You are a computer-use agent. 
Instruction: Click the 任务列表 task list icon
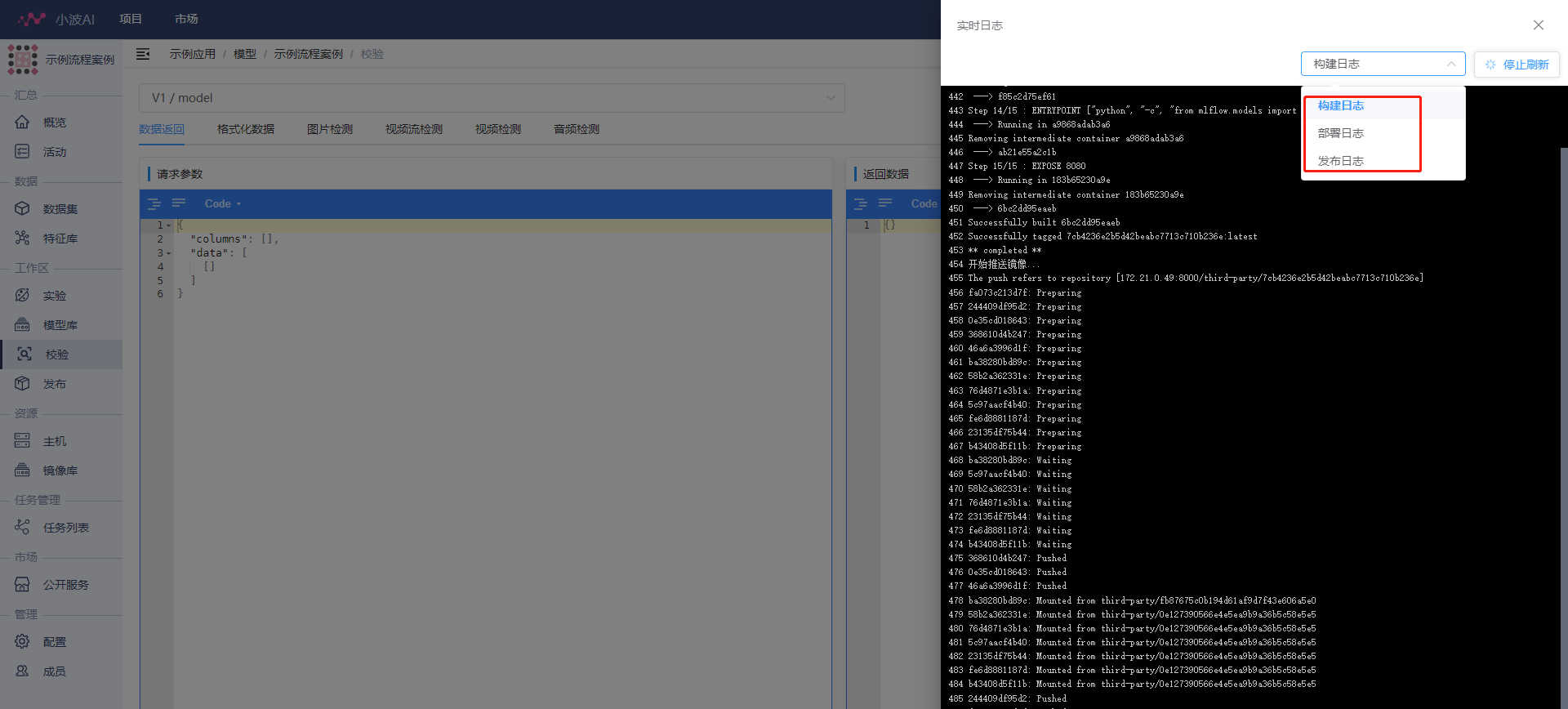click(x=22, y=527)
